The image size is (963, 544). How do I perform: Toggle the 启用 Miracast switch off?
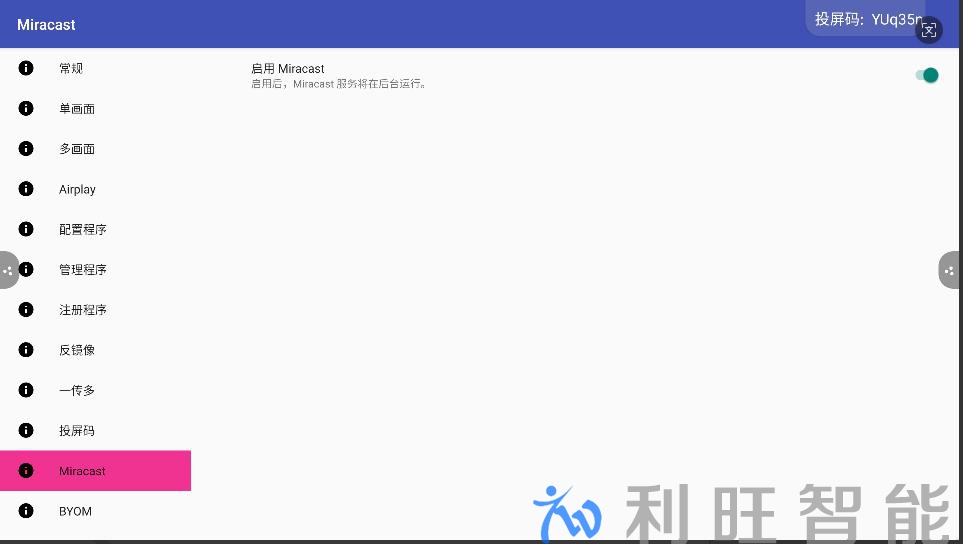[x=927, y=75]
